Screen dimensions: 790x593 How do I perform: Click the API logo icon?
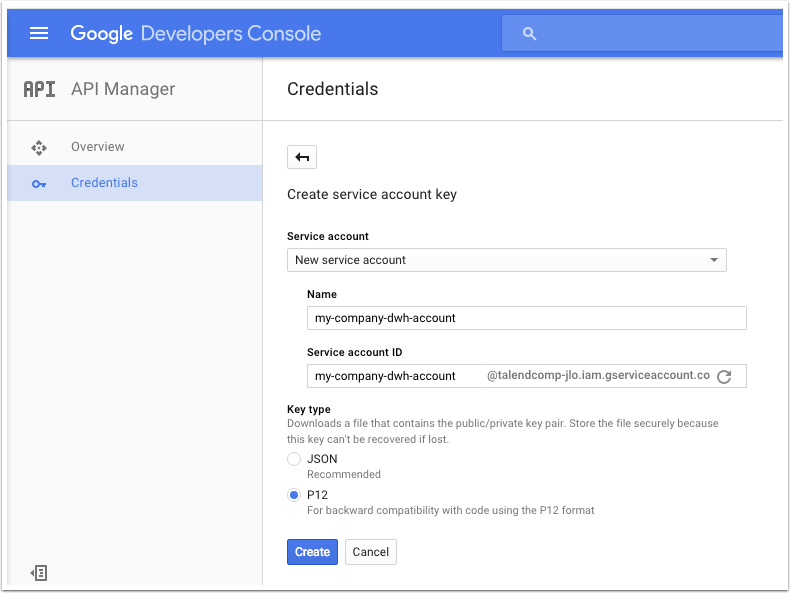[x=39, y=89]
